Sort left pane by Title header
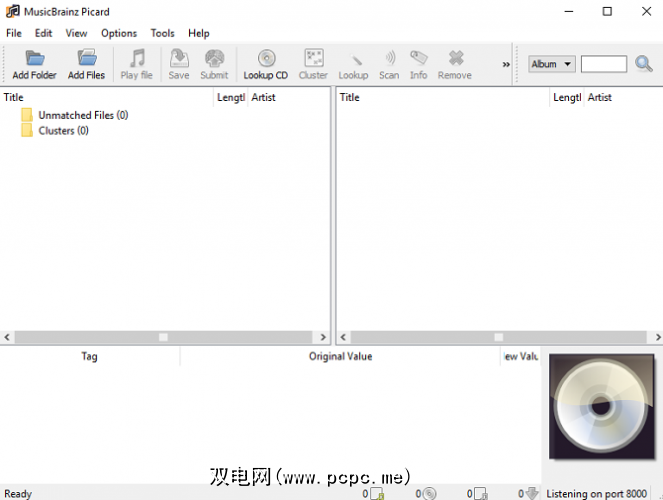Image resolution: width=663 pixels, height=500 pixels. (x=107, y=97)
